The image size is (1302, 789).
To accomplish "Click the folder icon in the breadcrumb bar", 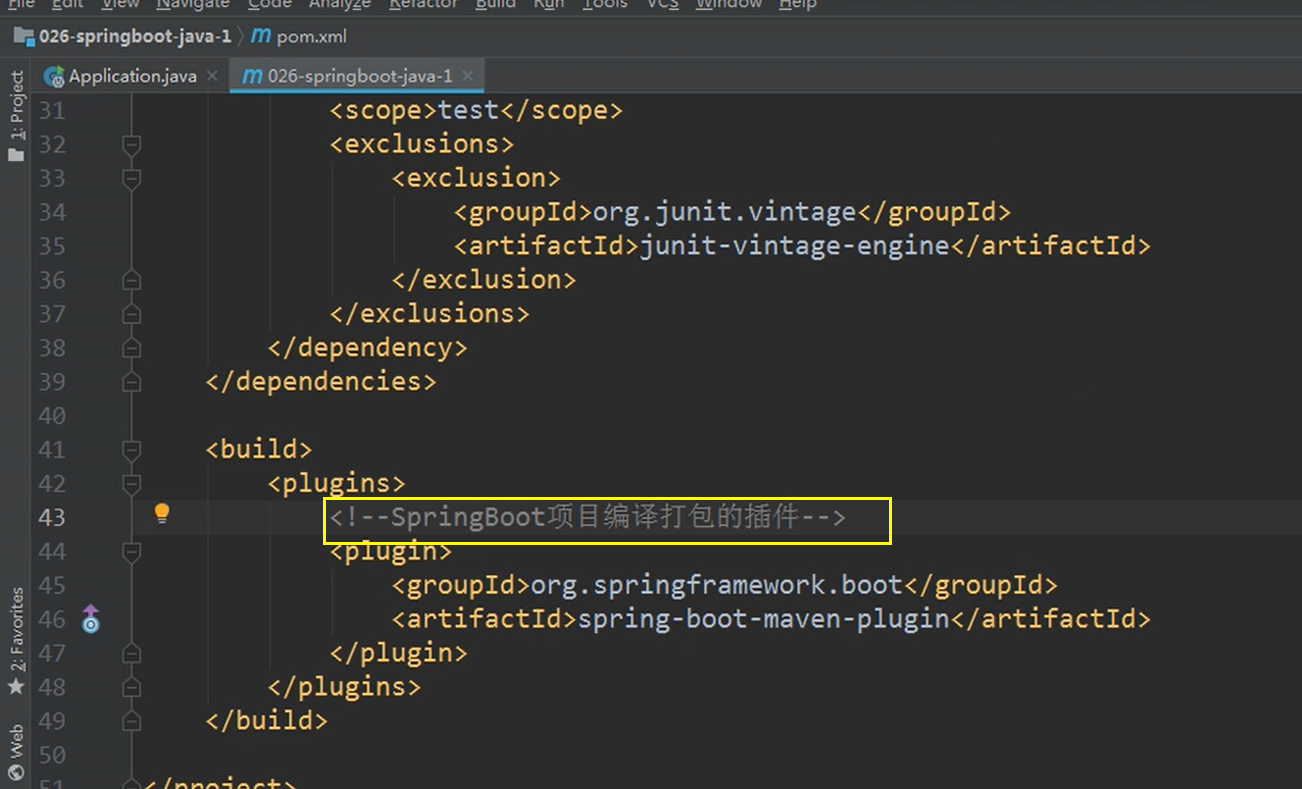I will (24, 36).
